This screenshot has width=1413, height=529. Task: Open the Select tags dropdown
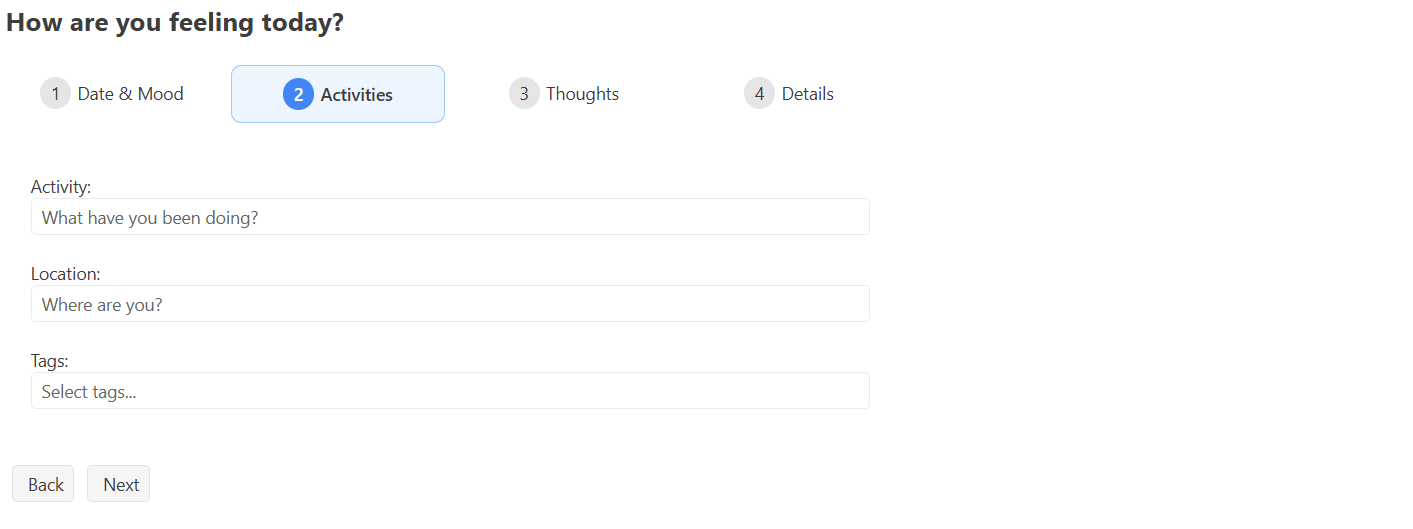coord(450,391)
